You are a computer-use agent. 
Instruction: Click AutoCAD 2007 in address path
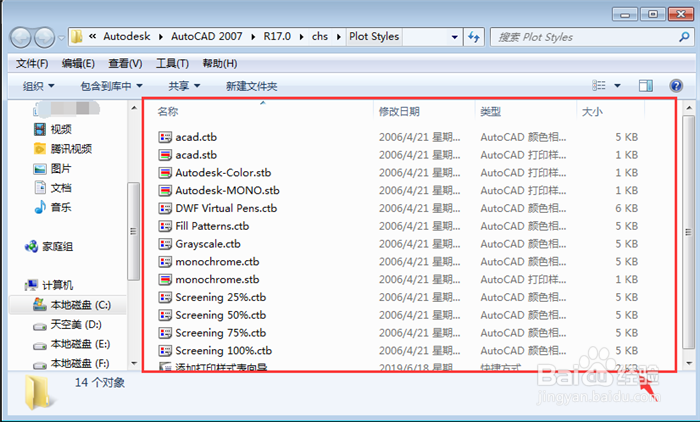coord(207,37)
